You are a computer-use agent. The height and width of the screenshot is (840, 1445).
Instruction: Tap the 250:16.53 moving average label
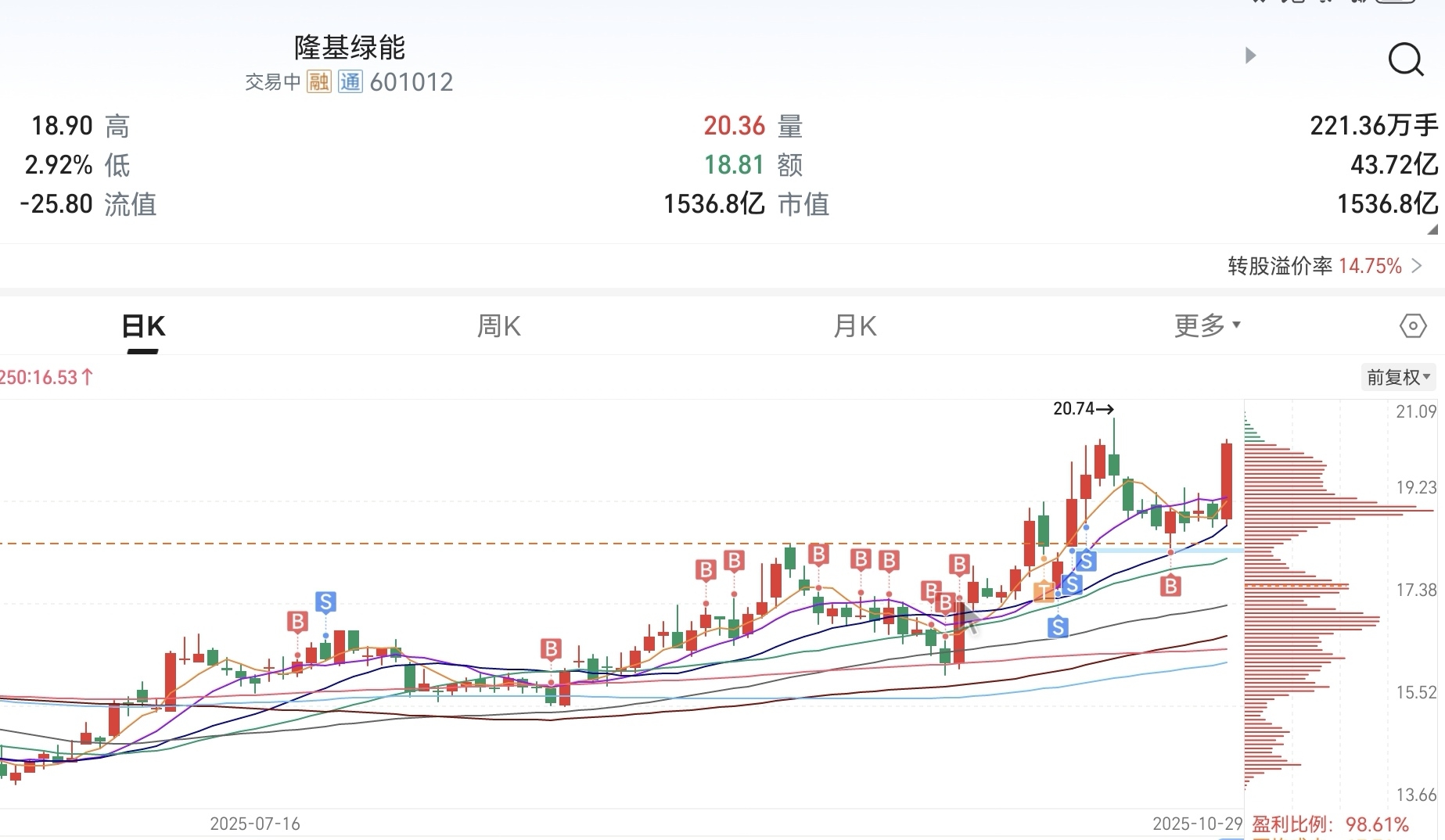click(46, 378)
